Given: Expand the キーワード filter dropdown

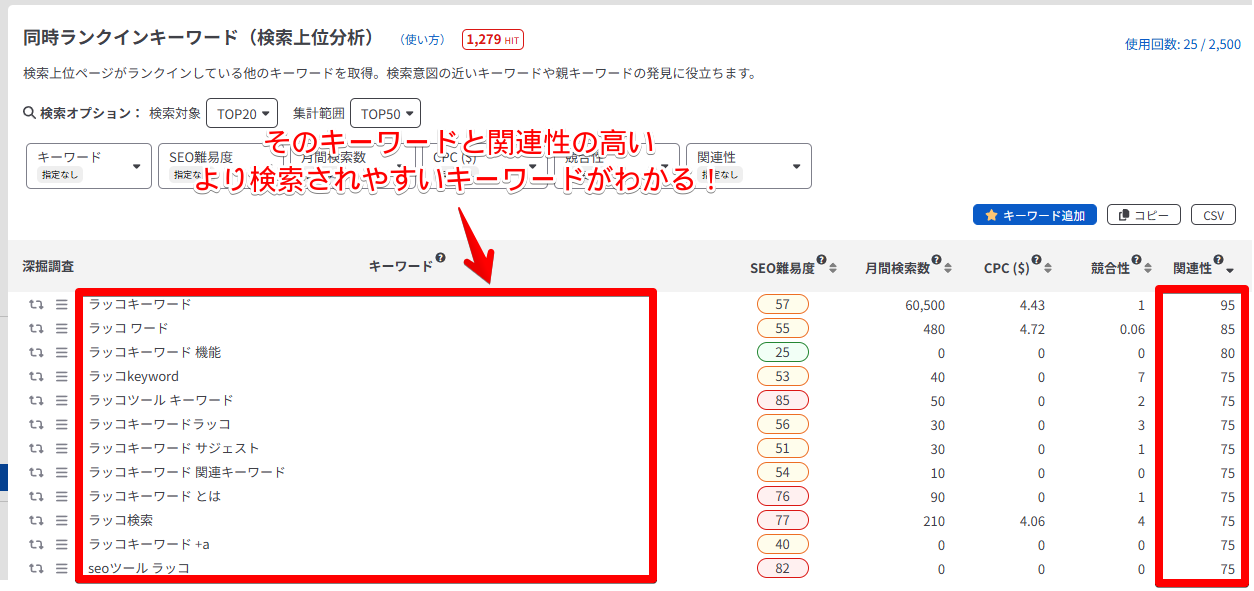Looking at the screenshot, I should pyautogui.click(x=88, y=166).
